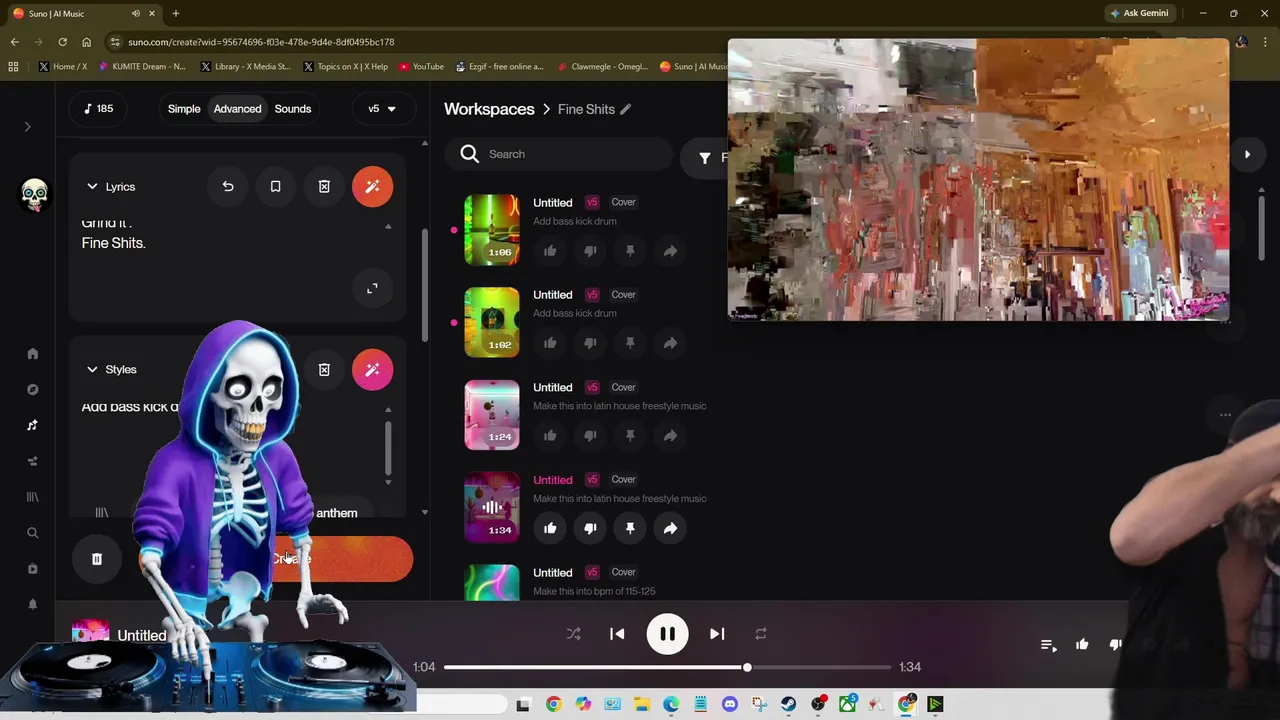Toggle repeat in the player
This screenshot has width=1280, height=720.
click(761, 634)
